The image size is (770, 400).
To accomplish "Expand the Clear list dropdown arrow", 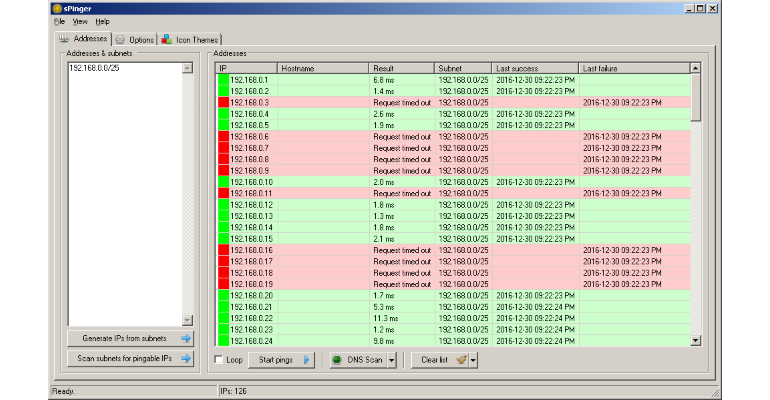I will [x=473, y=360].
